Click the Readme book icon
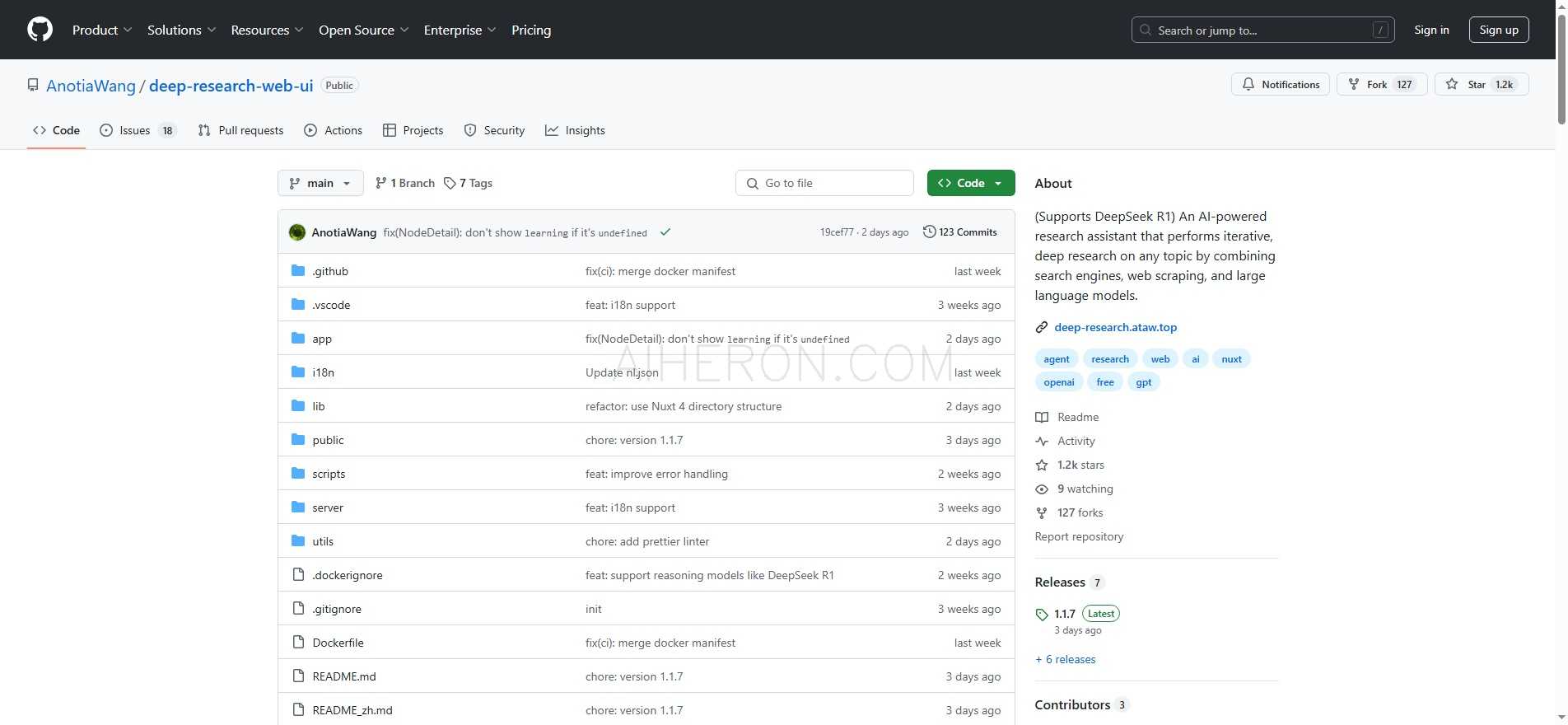Screen dimensions: 1568x725 tap(1042, 417)
